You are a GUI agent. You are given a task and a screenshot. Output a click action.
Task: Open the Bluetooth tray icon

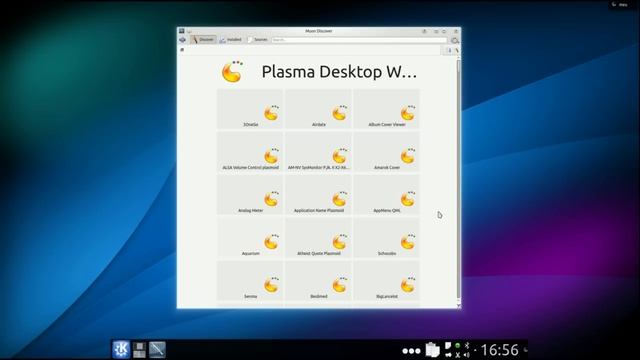[467, 345]
